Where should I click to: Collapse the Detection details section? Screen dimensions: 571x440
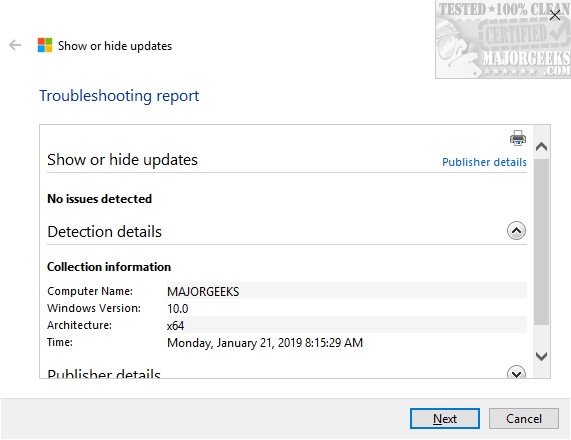pyautogui.click(x=516, y=231)
